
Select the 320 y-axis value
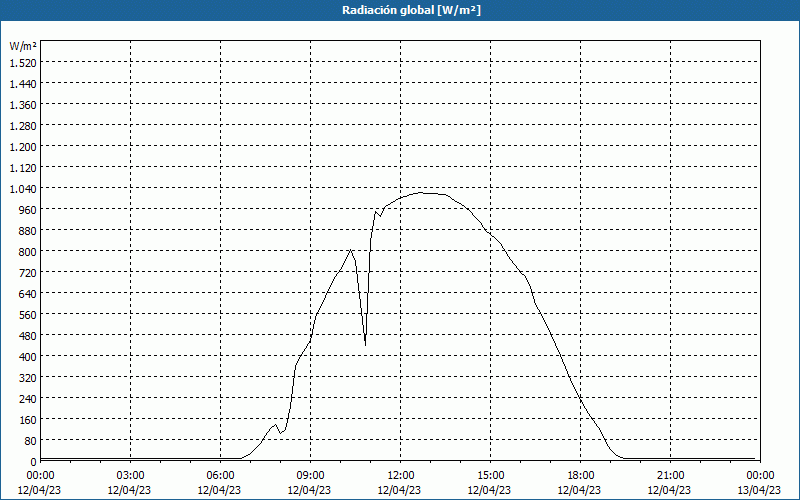tap(28, 378)
